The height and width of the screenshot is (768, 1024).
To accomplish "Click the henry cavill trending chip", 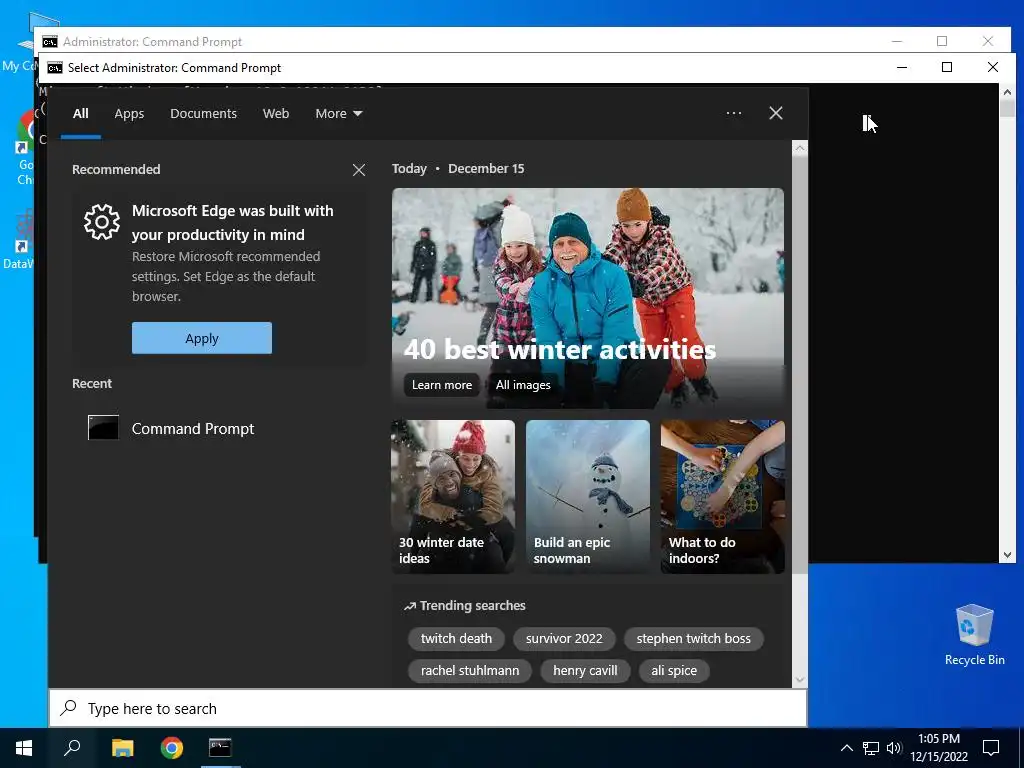I will click(x=585, y=671).
